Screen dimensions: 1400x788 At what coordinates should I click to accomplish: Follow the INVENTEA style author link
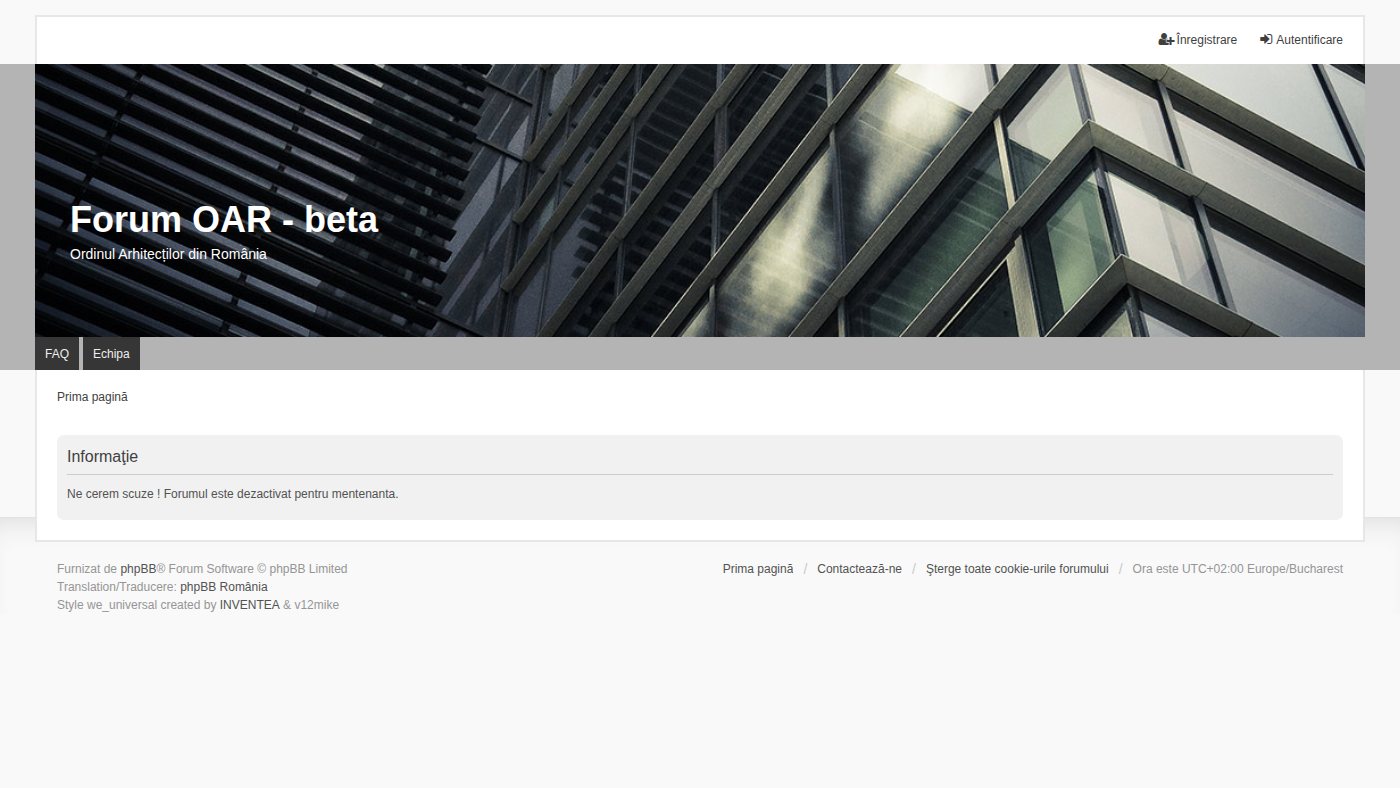tap(250, 605)
